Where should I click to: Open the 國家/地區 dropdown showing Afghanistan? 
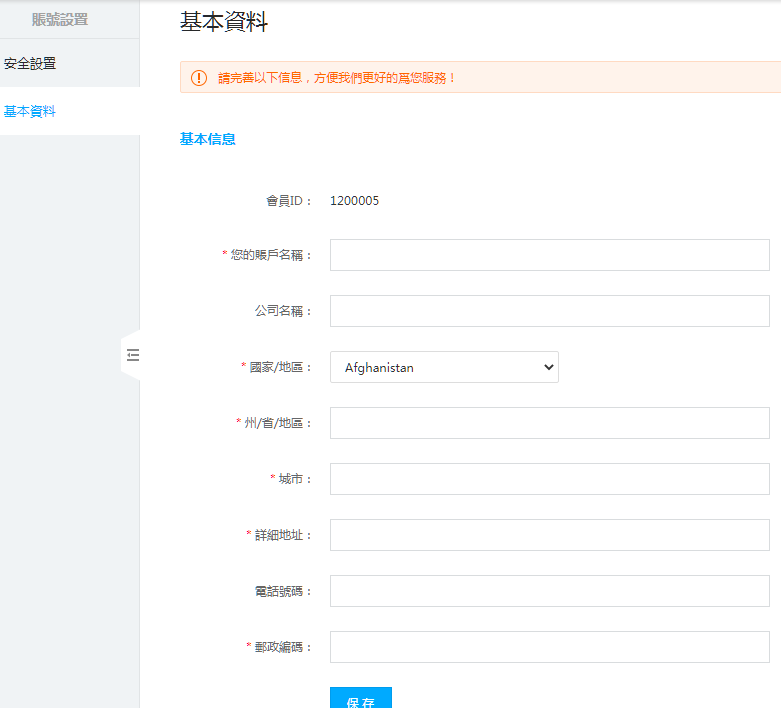pyautogui.click(x=444, y=367)
